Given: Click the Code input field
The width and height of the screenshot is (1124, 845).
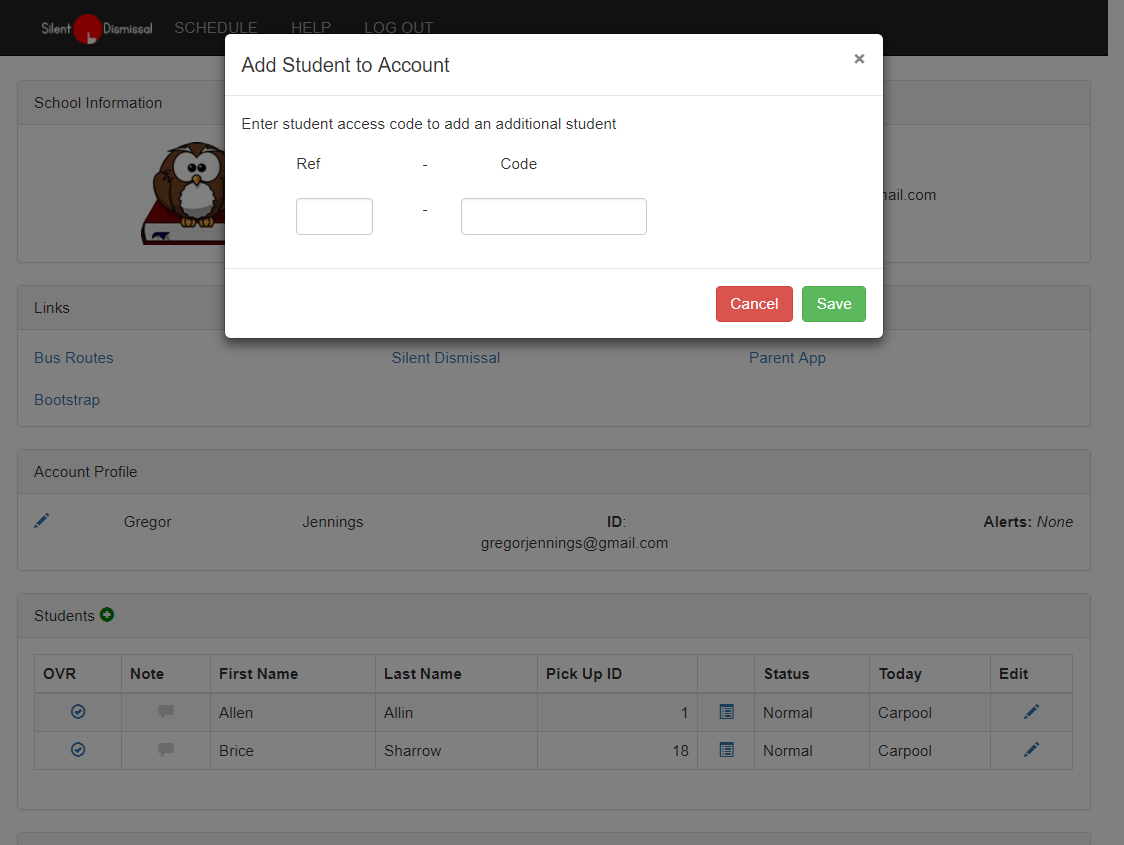Looking at the screenshot, I should [x=553, y=216].
